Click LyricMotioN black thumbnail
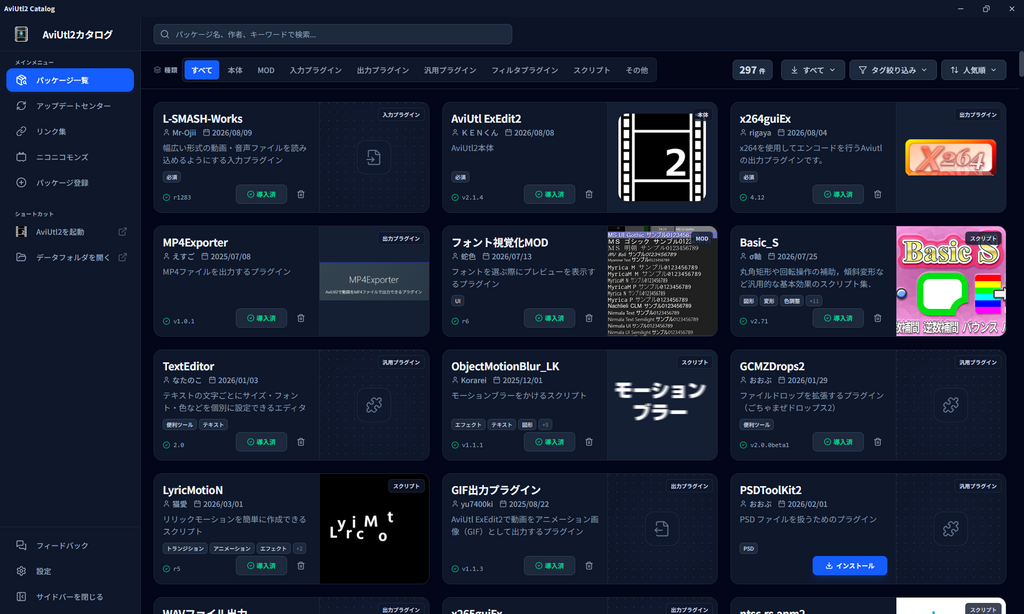Viewport: 1024px width, 614px height. 374,528
